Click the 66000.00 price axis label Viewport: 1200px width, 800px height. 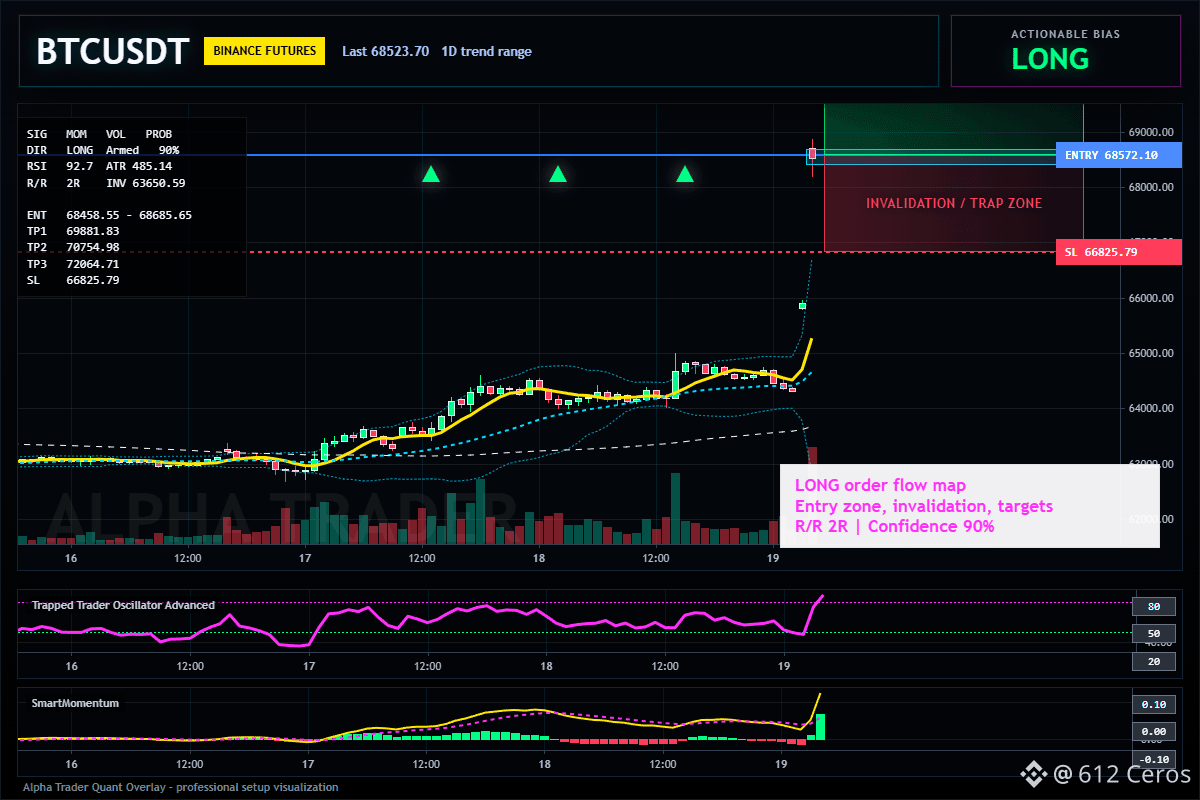1150,298
